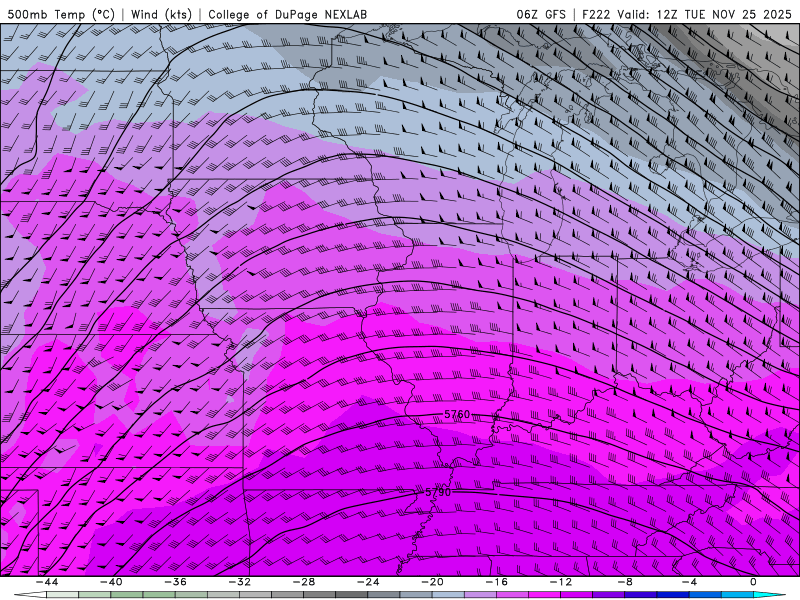Click the 5790 height contour label
This screenshot has height=600, width=800.
point(438,492)
